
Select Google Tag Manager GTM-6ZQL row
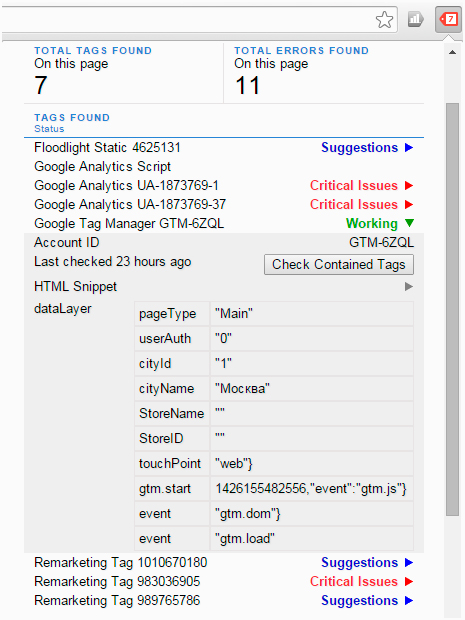[224, 224]
